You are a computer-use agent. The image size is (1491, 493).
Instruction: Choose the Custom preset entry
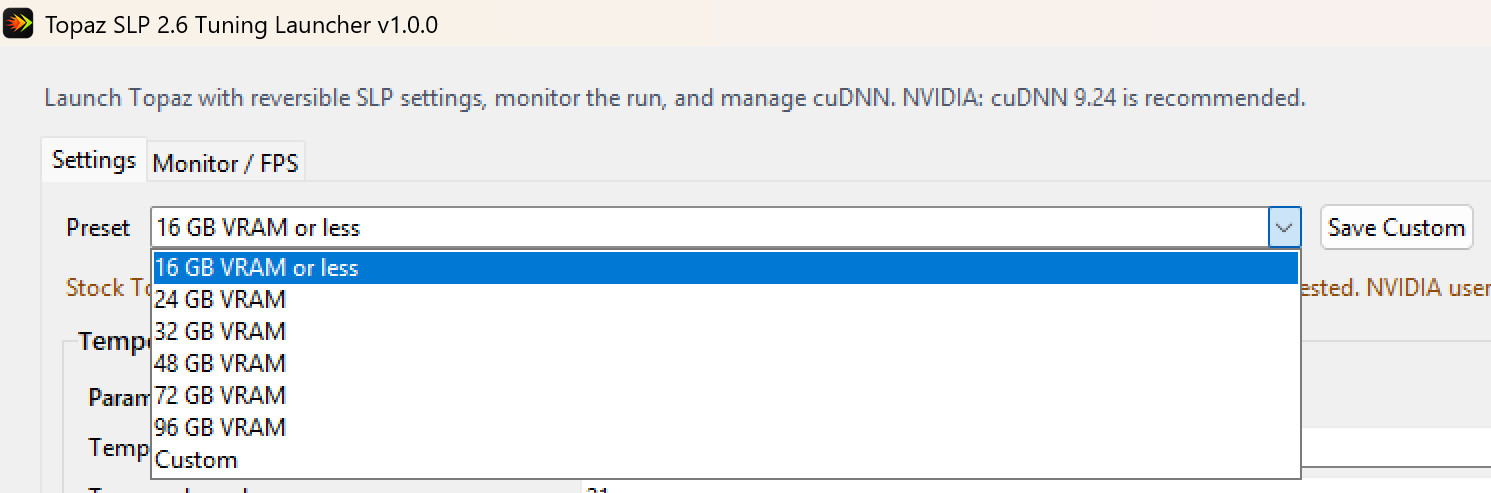coord(725,460)
